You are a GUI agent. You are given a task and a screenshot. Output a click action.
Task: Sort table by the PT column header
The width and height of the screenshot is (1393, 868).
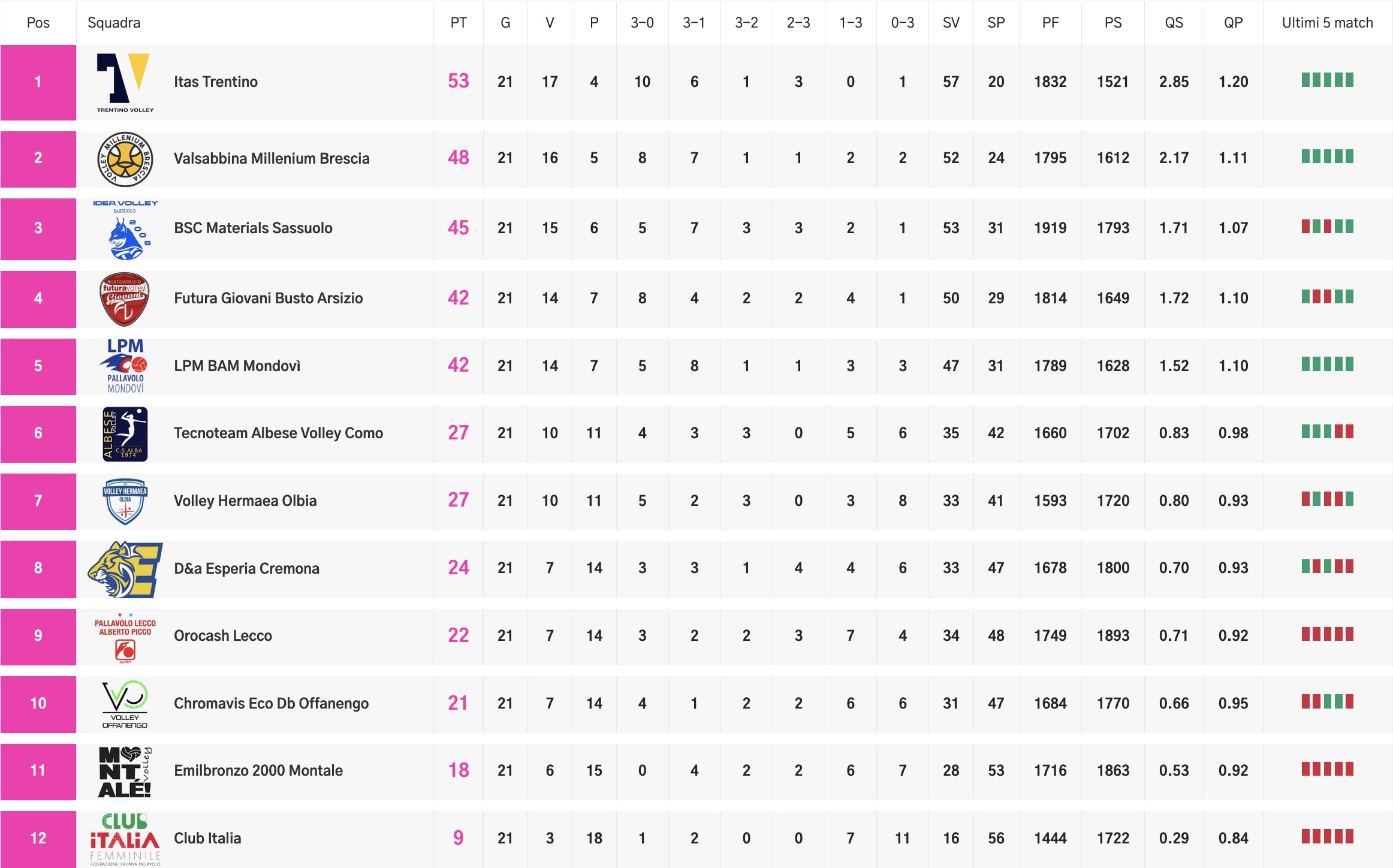(458, 23)
